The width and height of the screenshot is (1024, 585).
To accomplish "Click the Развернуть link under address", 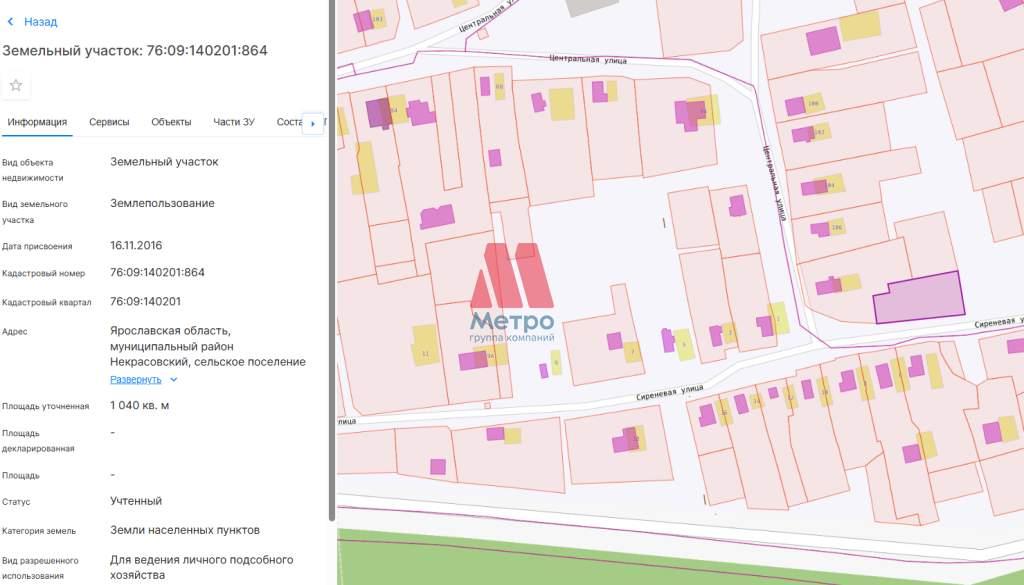I will pos(135,380).
